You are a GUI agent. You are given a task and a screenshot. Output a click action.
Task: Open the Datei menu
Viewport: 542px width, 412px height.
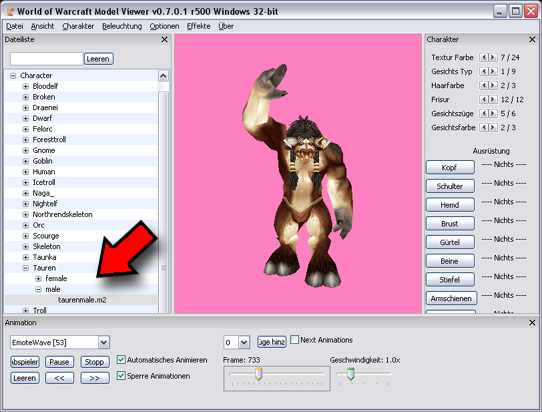tap(15, 26)
